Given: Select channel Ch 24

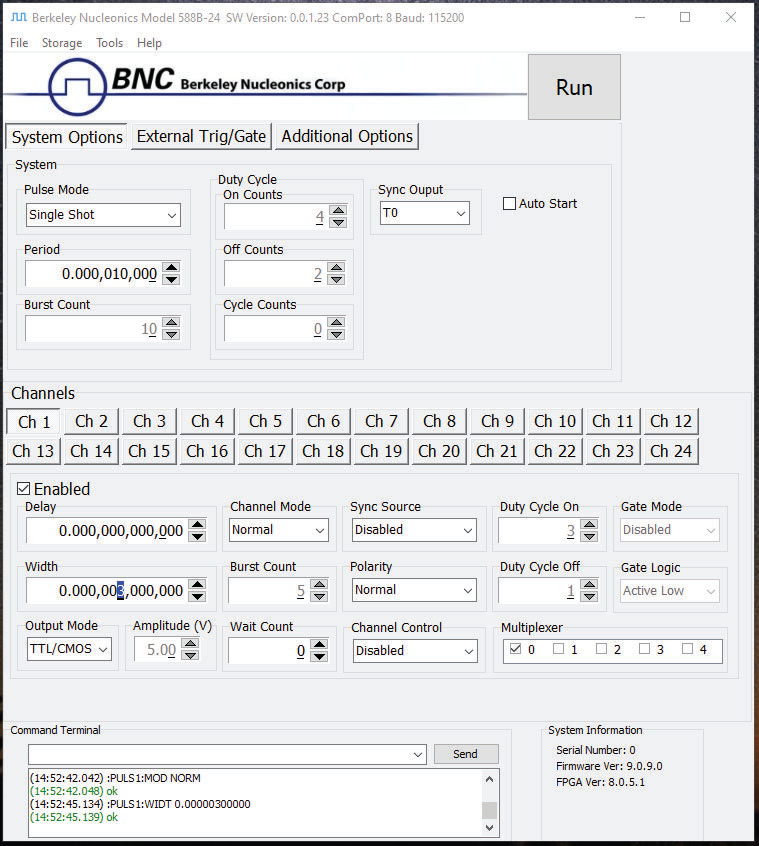Looking at the screenshot, I should point(671,451).
